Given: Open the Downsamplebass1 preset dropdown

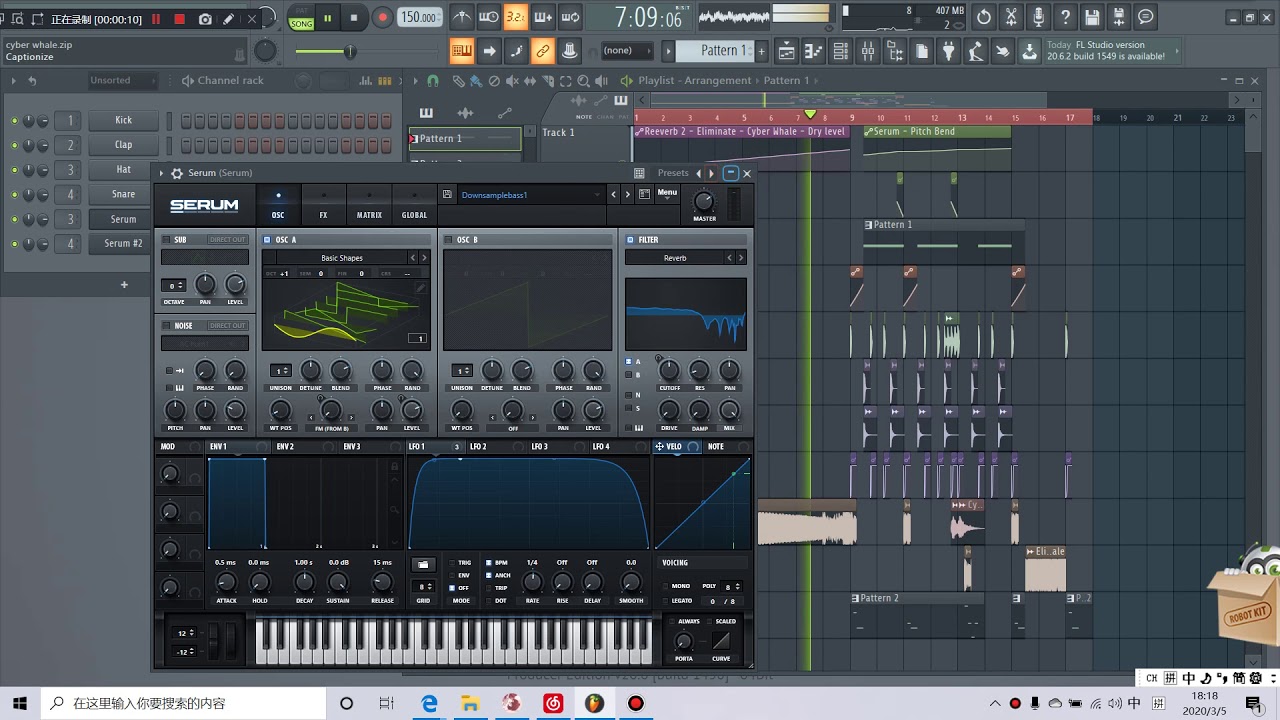Looking at the screenshot, I should coord(530,195).
